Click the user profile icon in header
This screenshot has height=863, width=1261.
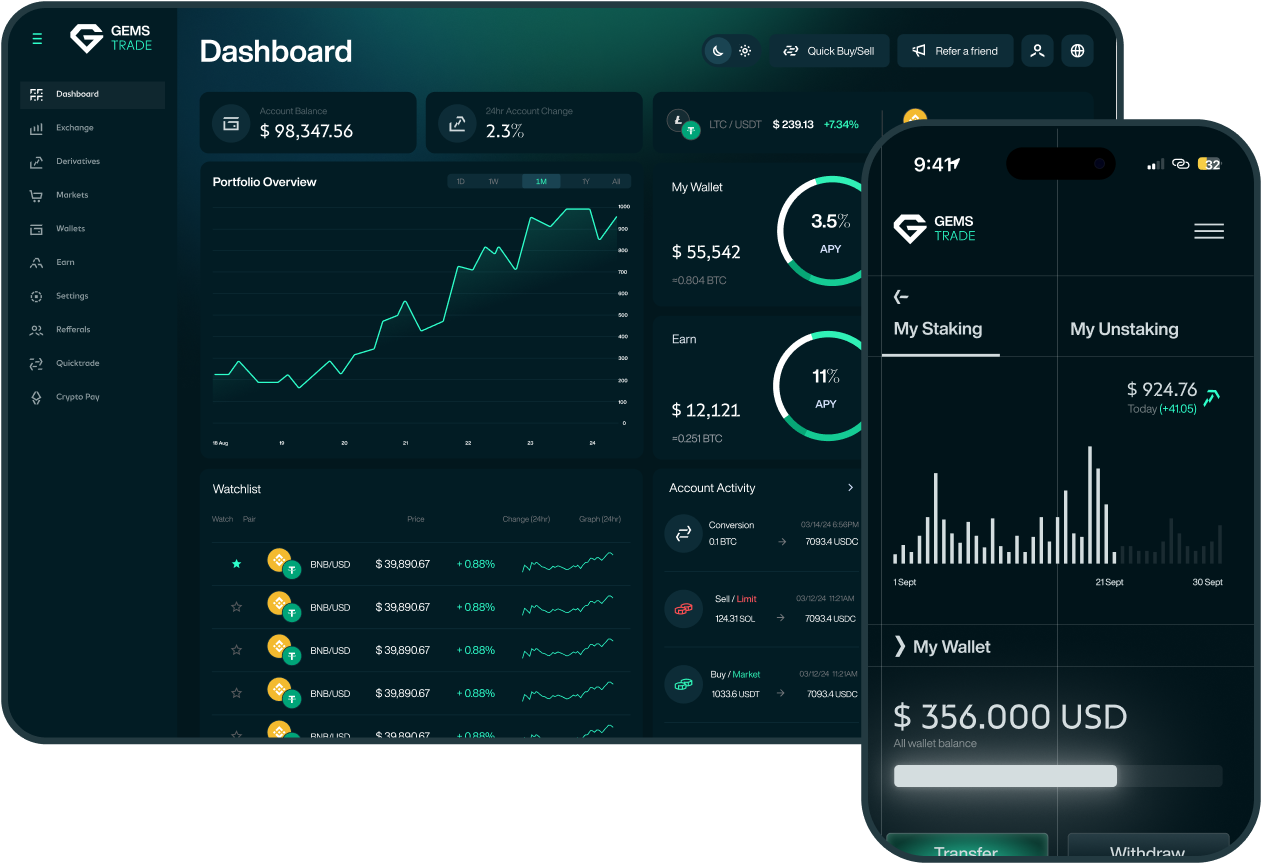[1037, 51]
